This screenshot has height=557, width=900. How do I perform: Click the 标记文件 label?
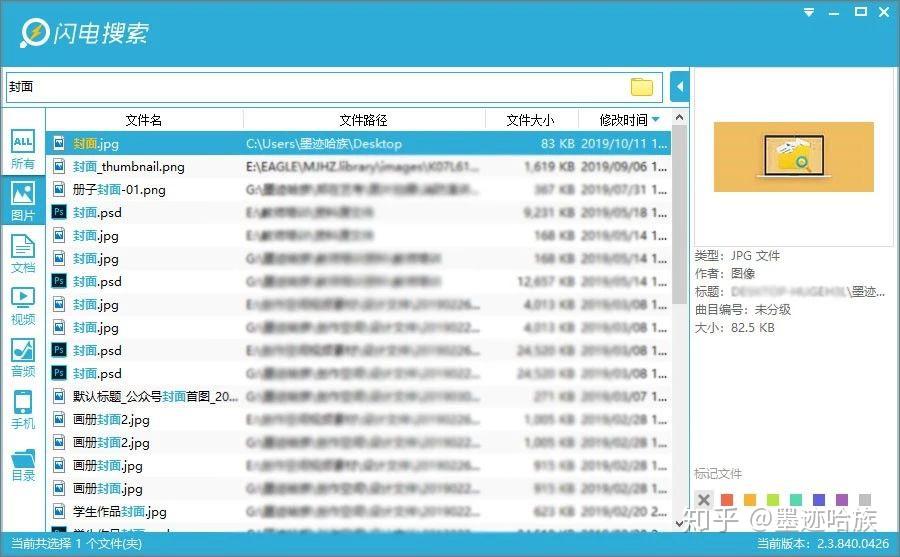[717, 474]
